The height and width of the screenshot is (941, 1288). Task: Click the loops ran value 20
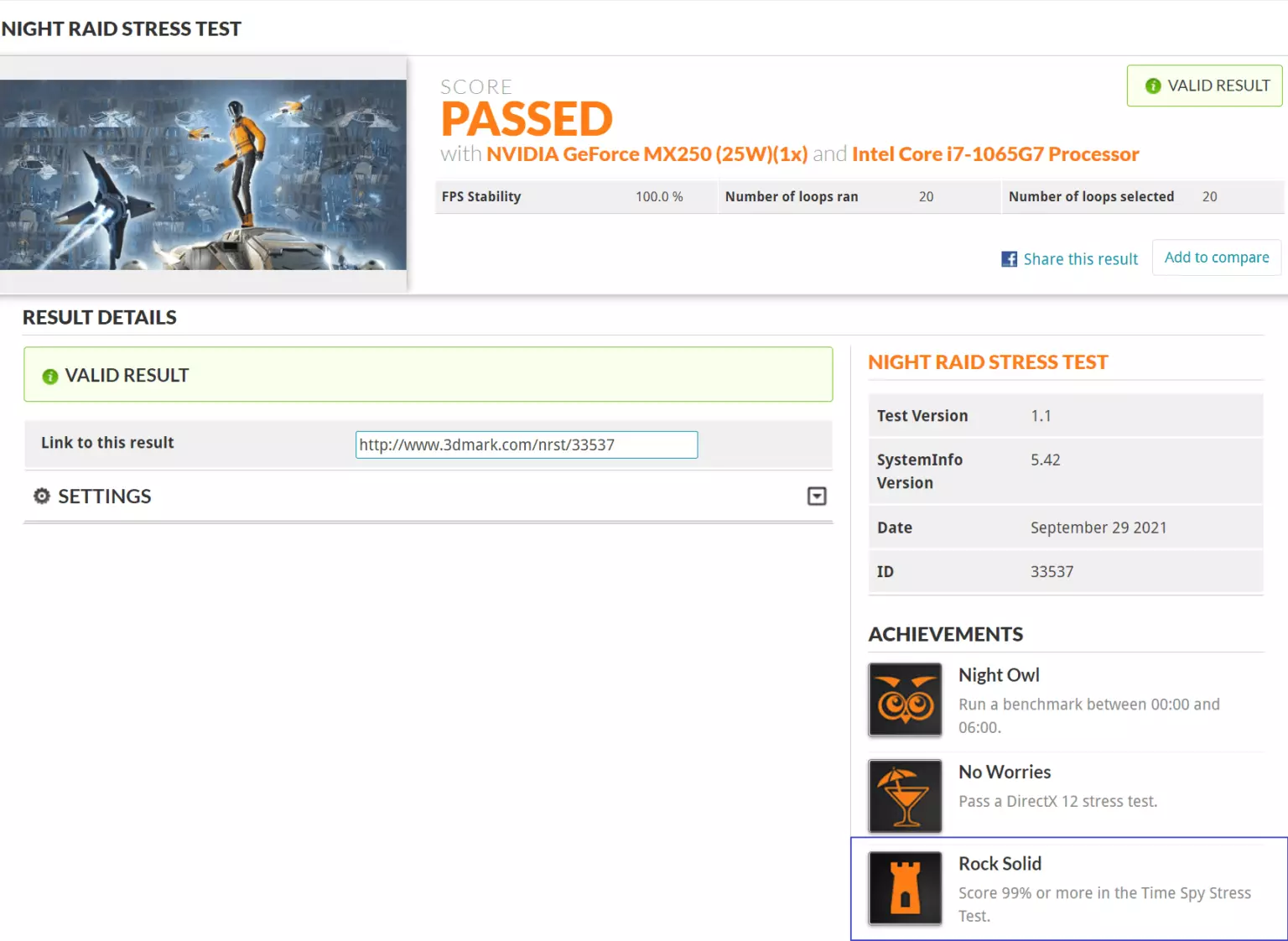(926, 196)
